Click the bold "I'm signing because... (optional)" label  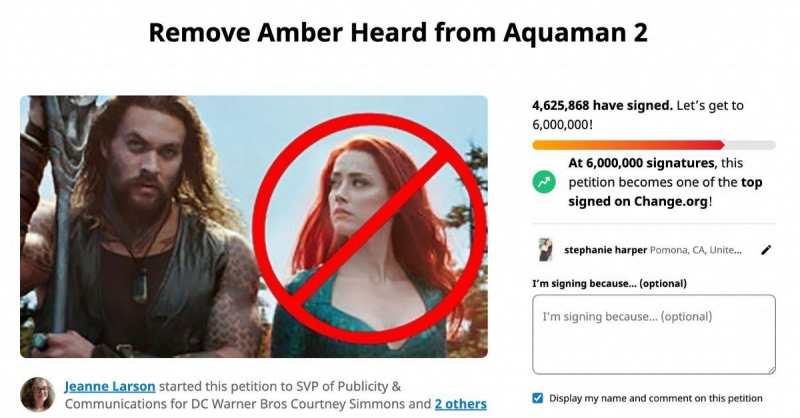coord(609,283)
